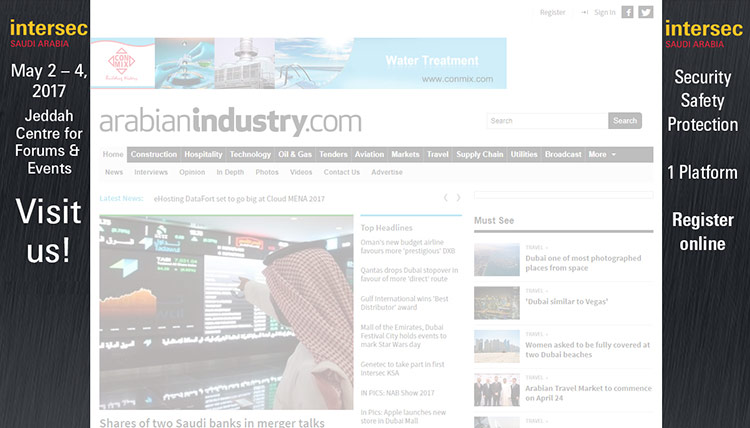Open the Twitter page icon
Image resolution: width=750 pixels, height=428 pixels.
point(646,12)
